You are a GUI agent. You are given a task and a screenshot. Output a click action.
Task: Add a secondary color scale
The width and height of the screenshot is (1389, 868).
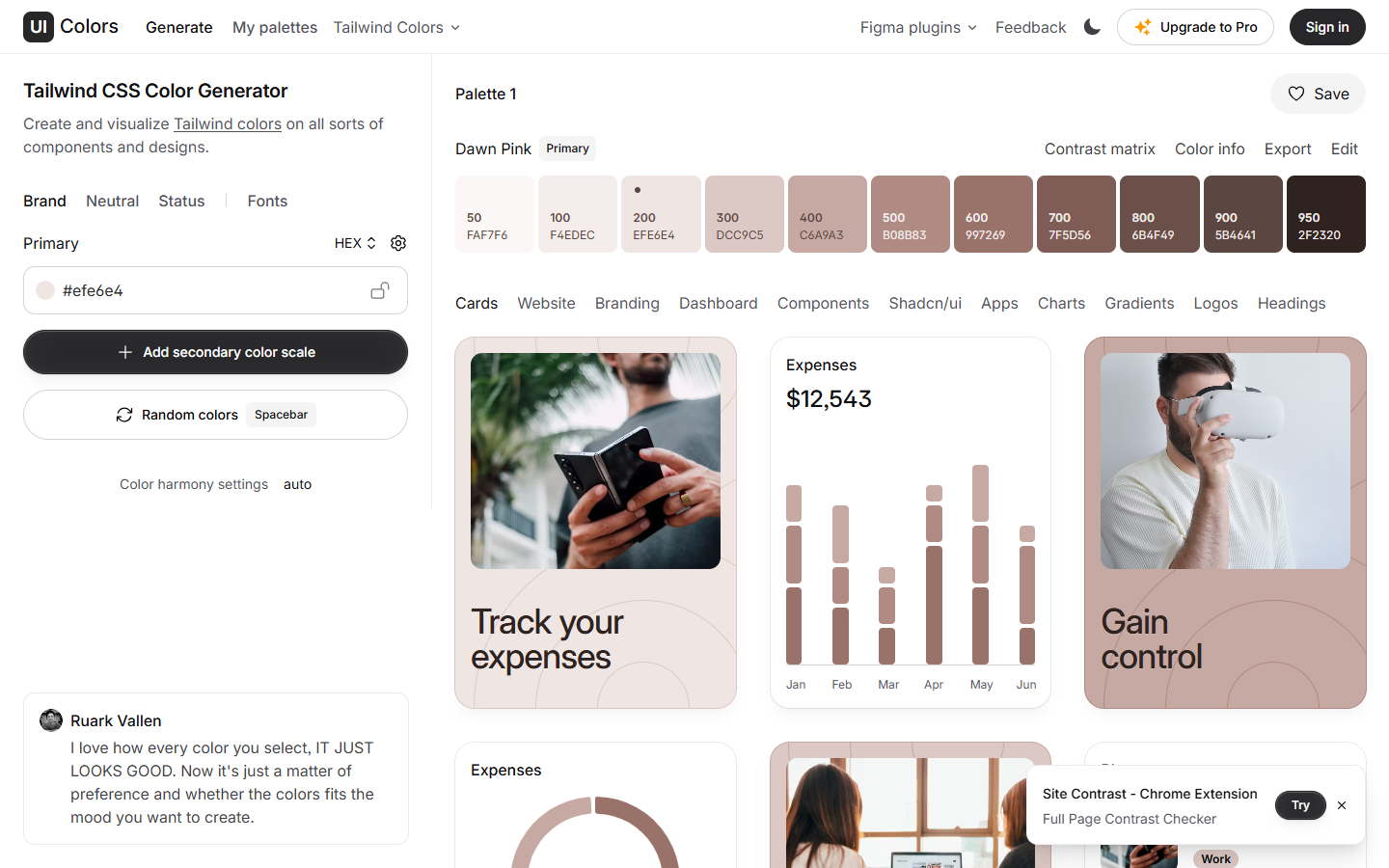215,352
